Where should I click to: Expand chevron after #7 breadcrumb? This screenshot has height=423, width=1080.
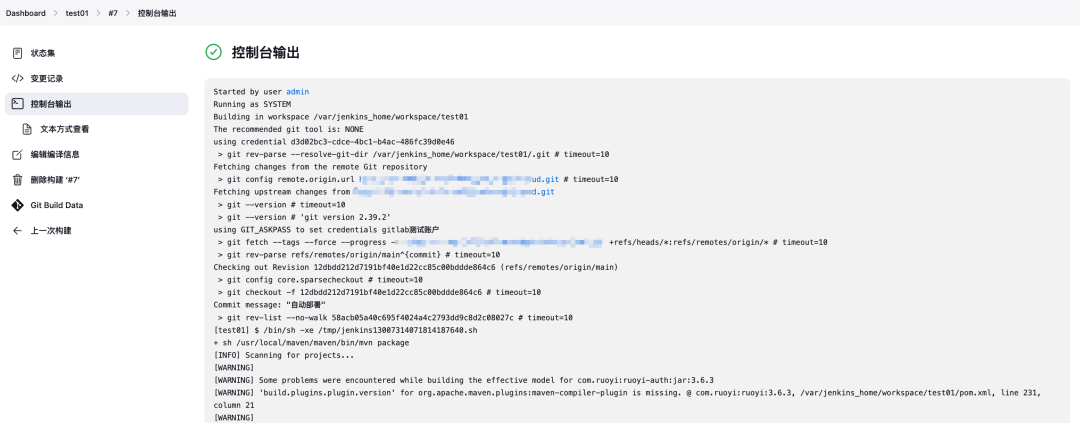(128, 13)
